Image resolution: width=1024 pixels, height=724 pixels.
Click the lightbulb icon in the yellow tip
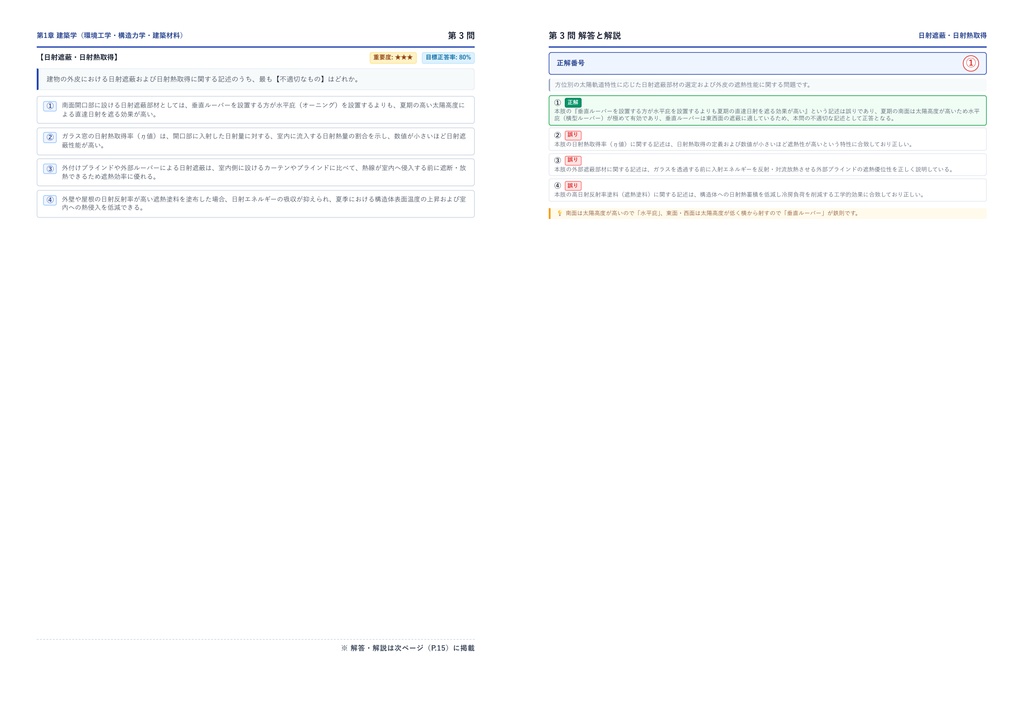coord(559,213)
